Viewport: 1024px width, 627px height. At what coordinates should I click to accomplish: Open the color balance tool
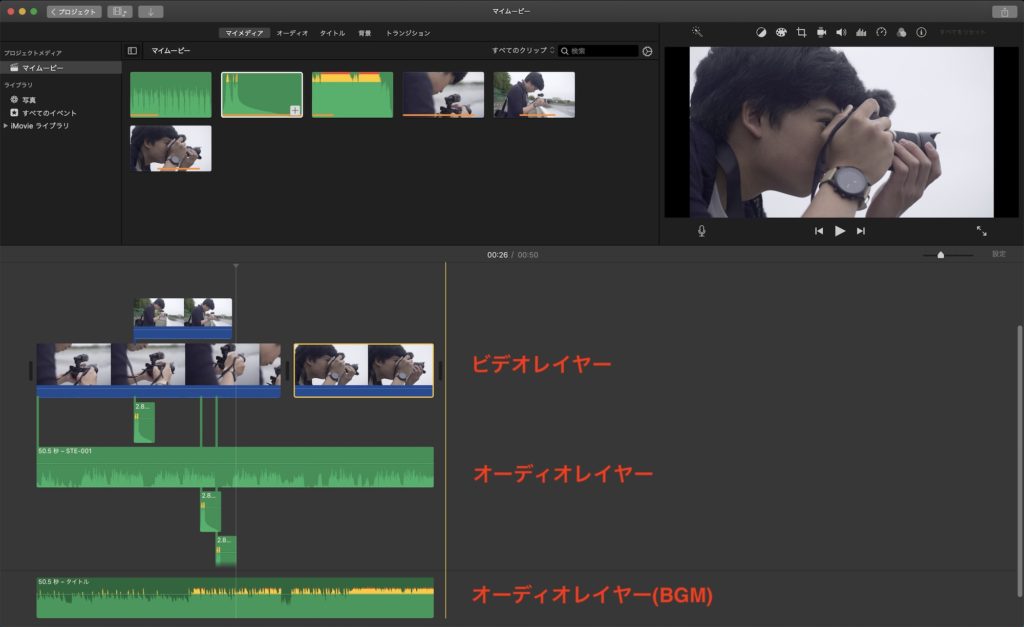click(x=760, y=32)
